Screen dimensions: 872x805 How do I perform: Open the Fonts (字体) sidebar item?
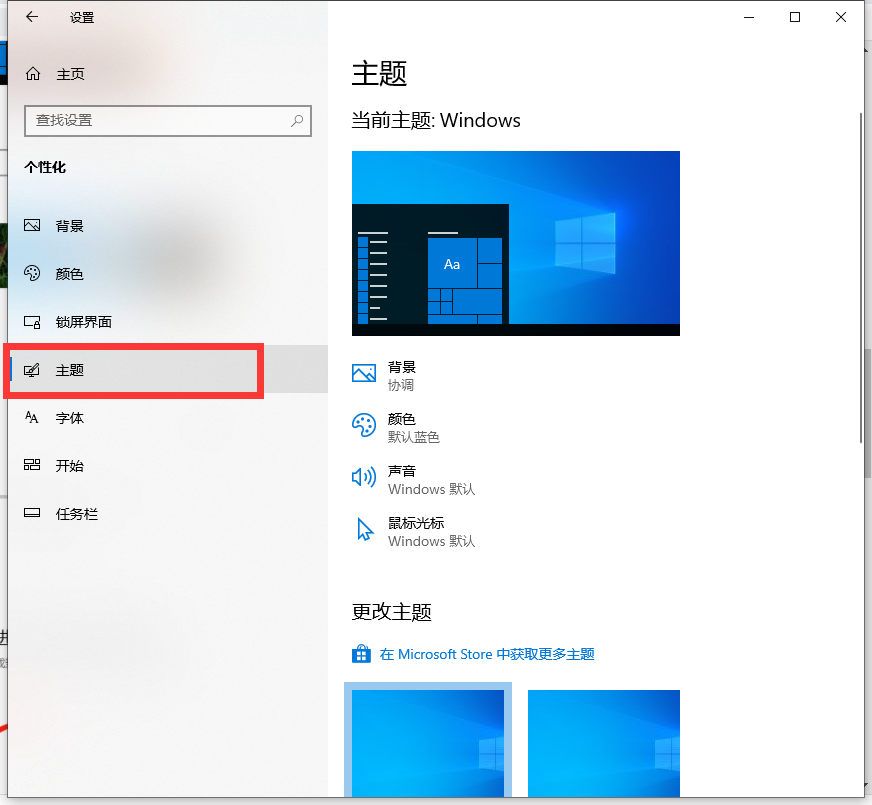click(x=69, y=418)
